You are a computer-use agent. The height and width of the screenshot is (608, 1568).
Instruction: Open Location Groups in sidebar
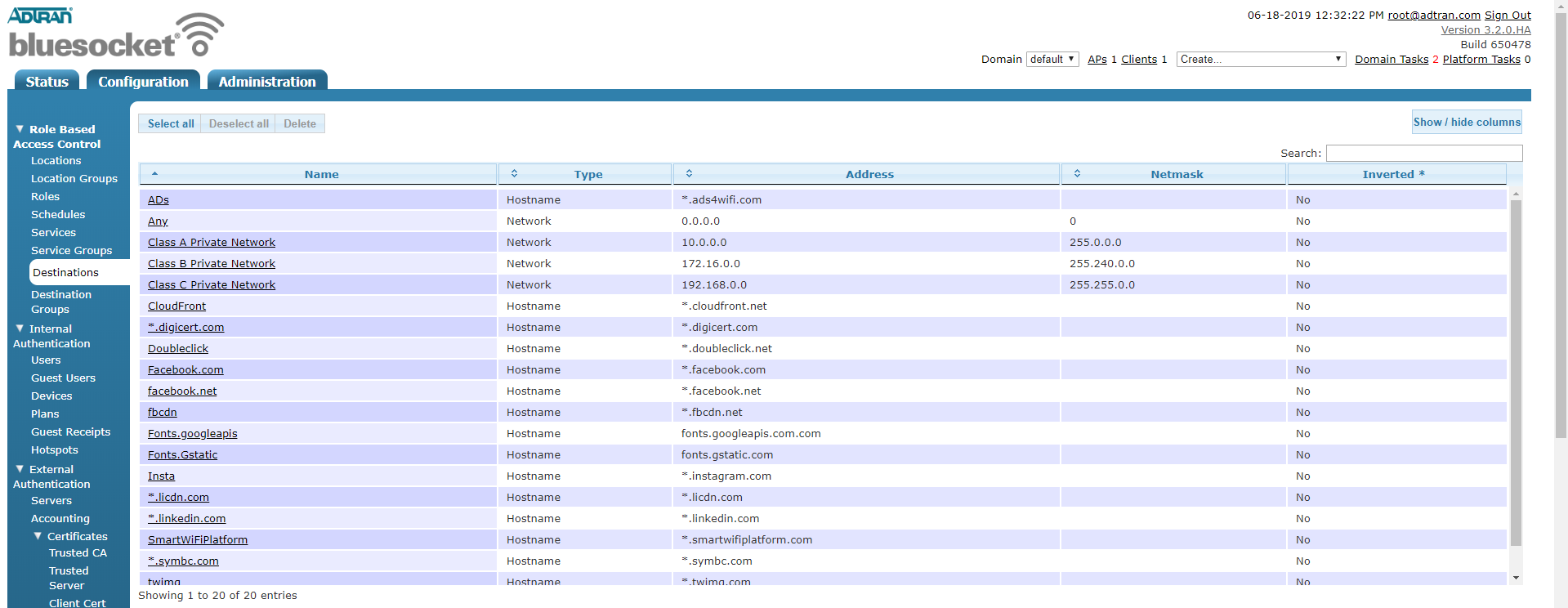[74, 178]
